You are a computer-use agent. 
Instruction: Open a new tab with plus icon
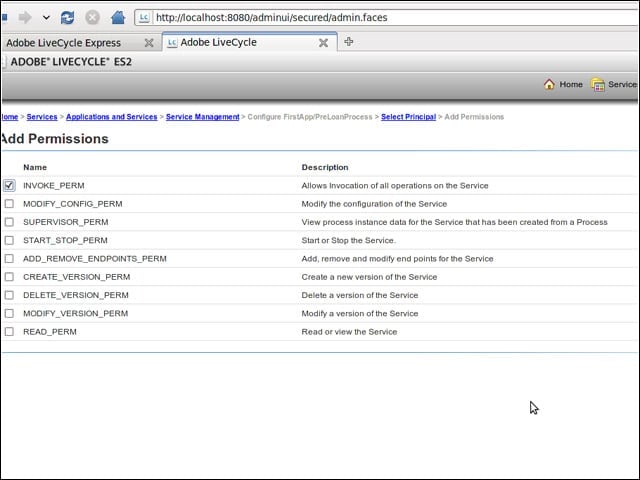[x=349, y=42]
